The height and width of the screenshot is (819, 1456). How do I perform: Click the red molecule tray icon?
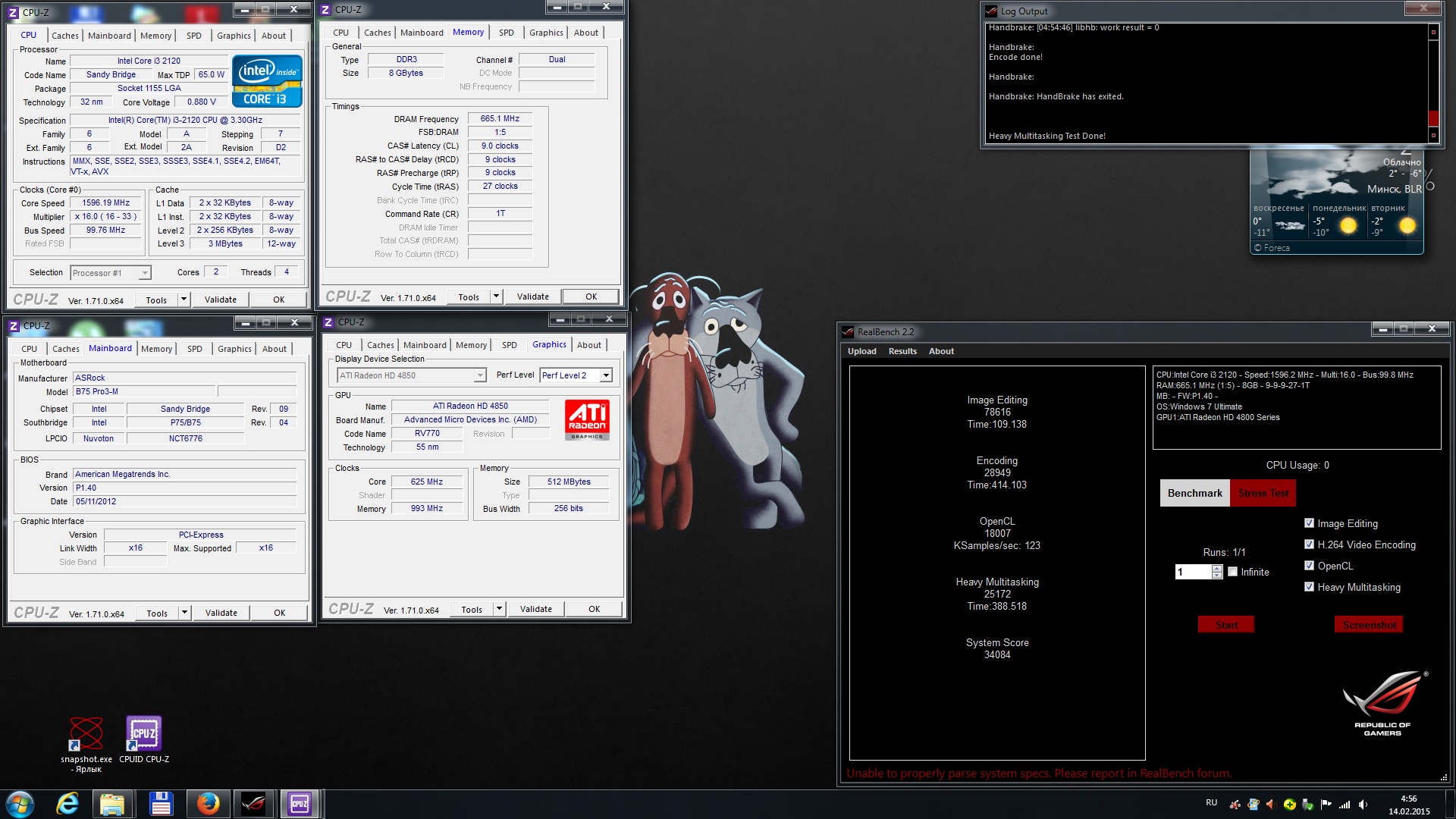[x=1235, y=805]
